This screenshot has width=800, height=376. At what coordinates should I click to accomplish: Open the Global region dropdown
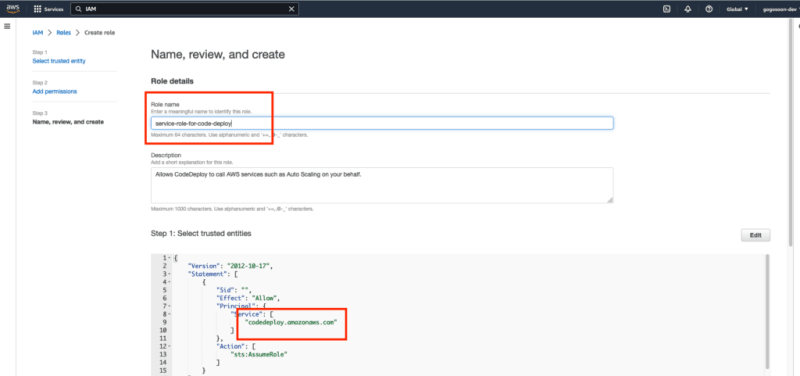tap(737, 9)
